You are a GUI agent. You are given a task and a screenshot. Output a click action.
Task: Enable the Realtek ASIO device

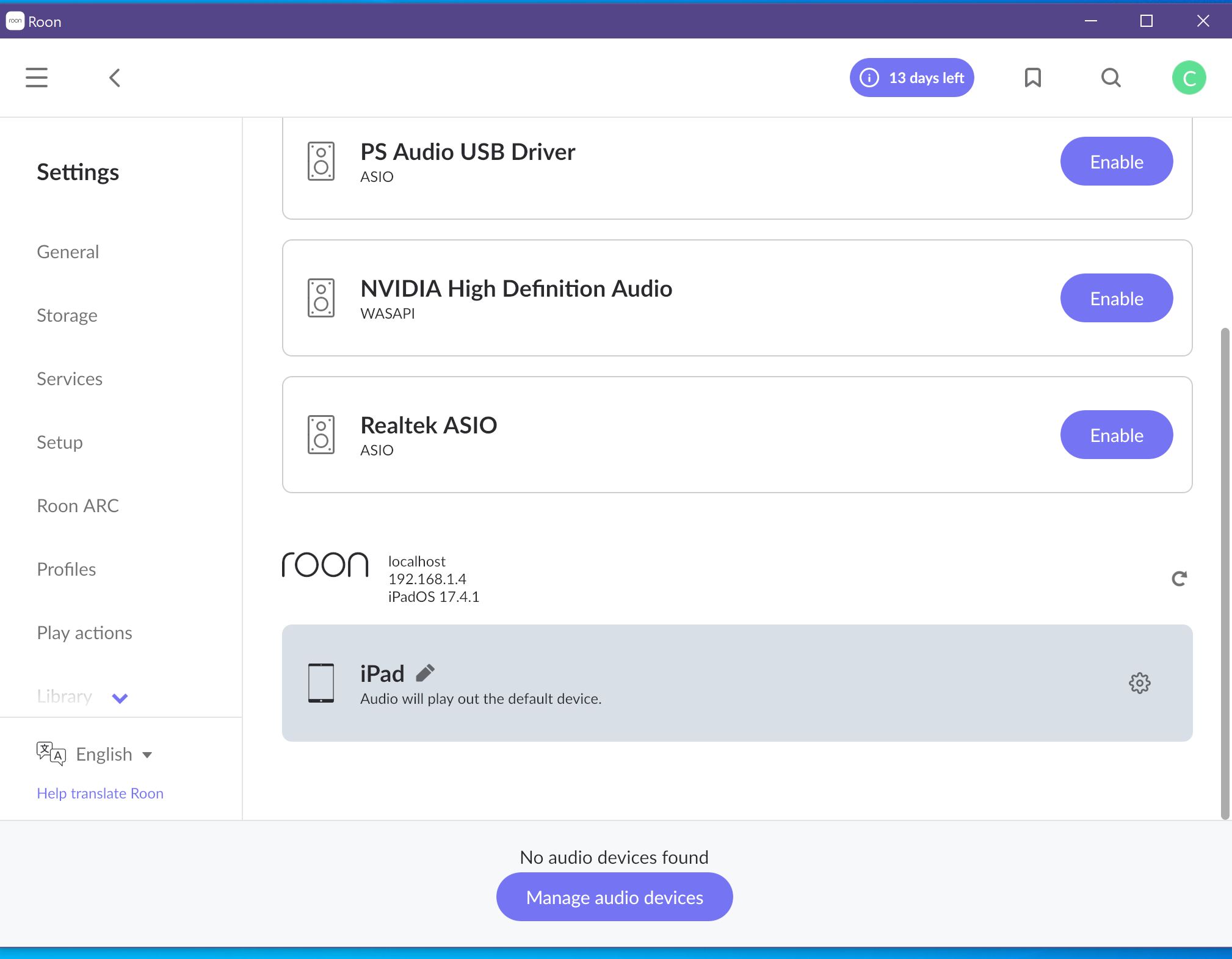(x=1117, y=435)
